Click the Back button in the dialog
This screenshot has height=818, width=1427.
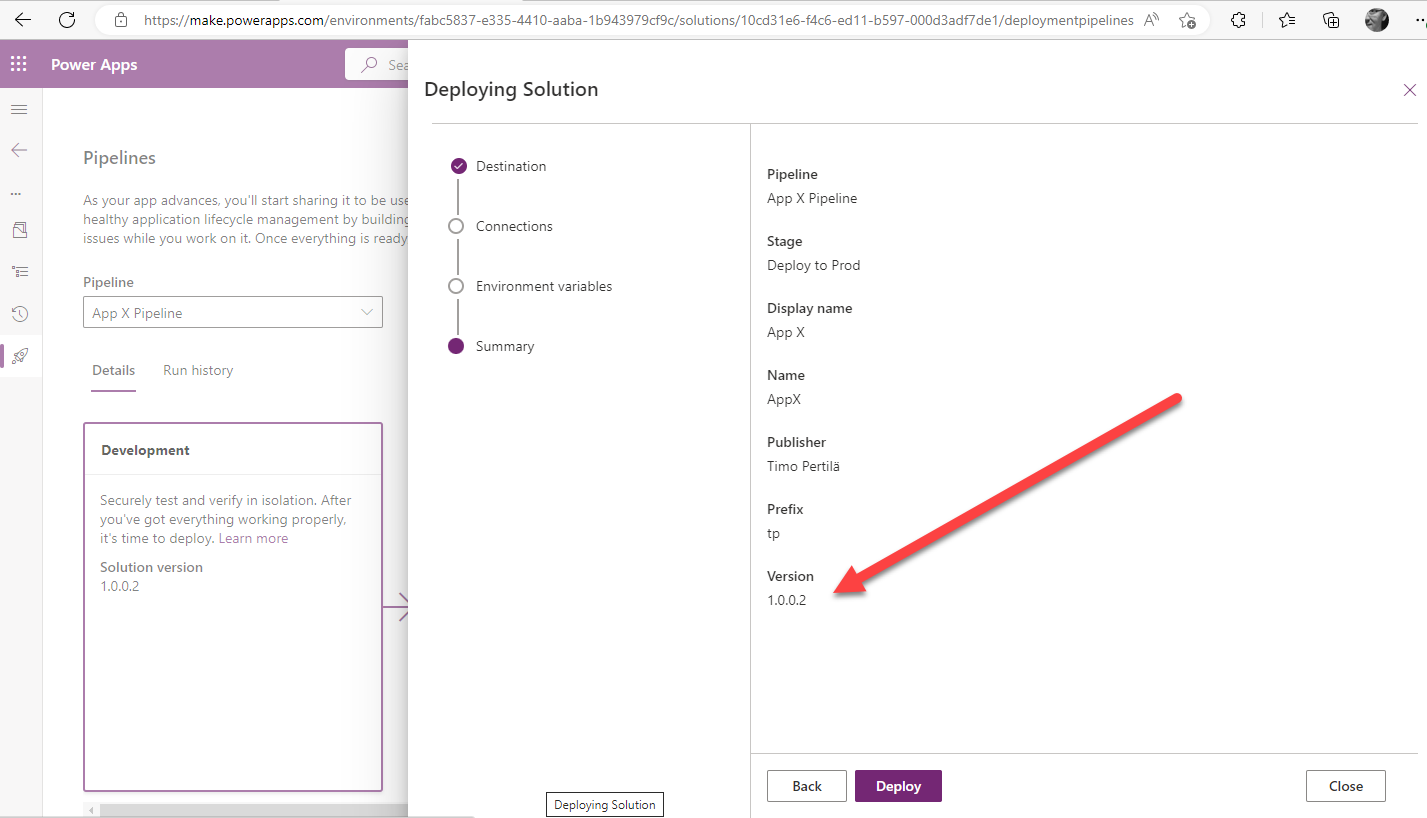(x=806, y=786)
